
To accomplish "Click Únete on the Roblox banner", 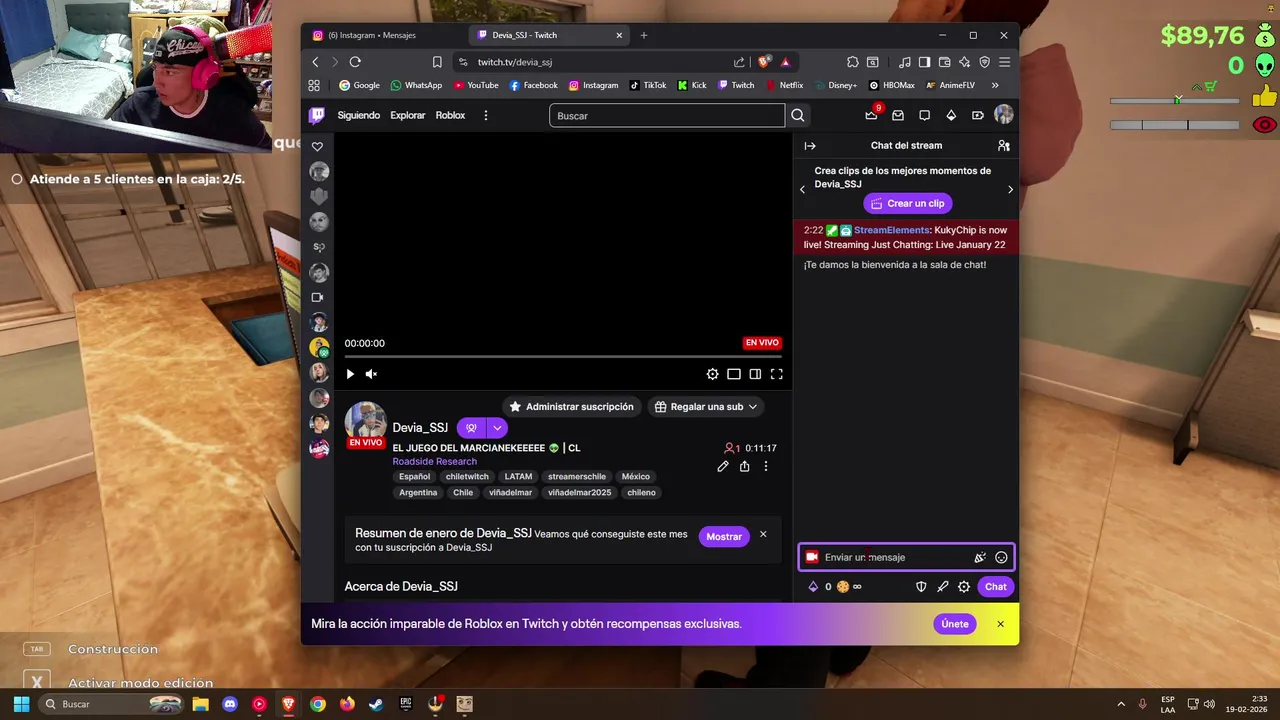I will tap(955, 624).
